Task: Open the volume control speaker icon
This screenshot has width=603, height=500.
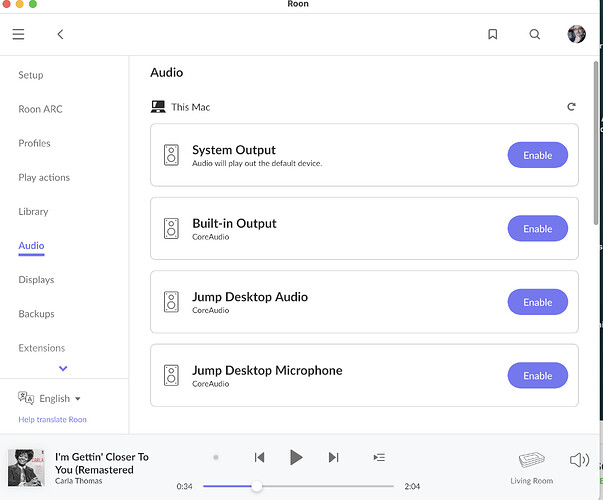Action: pyautogui.click(x=579, y=460)
